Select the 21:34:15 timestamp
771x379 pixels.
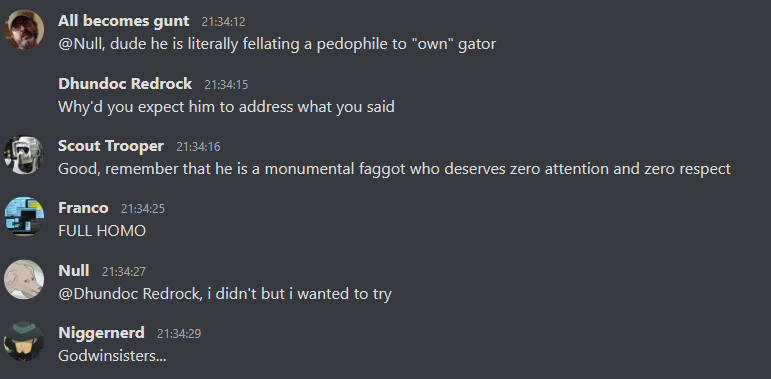point(226,85)
